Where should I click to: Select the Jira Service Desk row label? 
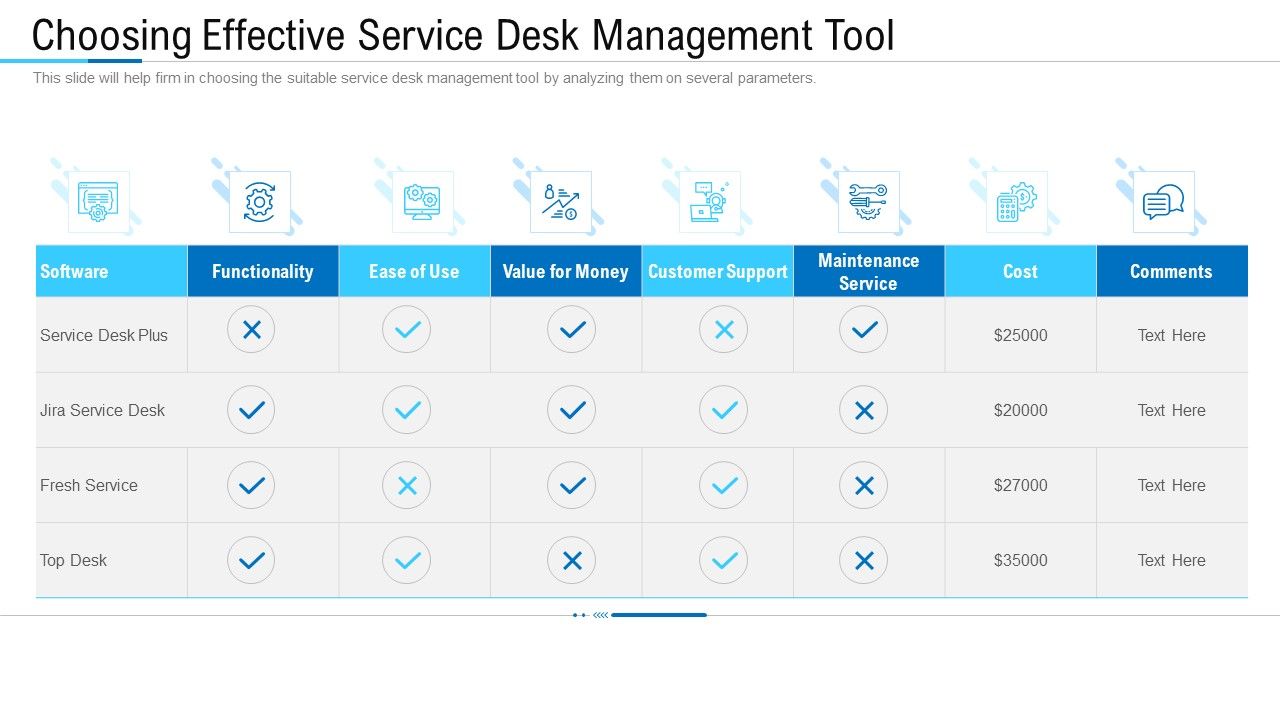[x=102, y=410]
